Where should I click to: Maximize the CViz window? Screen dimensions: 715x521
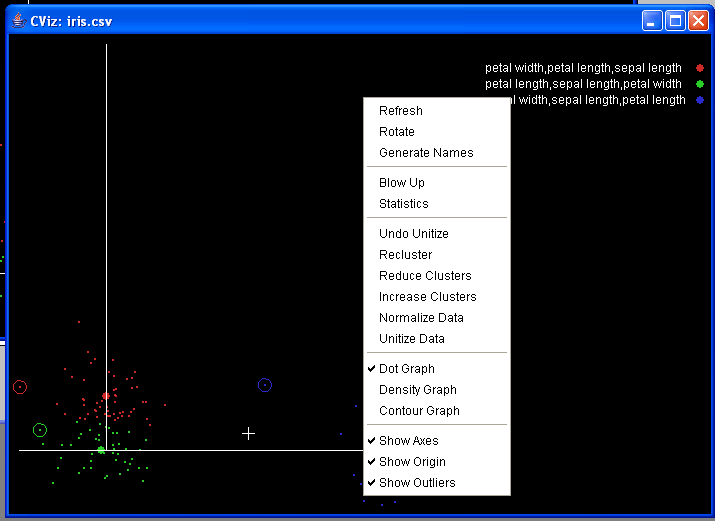tap(675, 20)
